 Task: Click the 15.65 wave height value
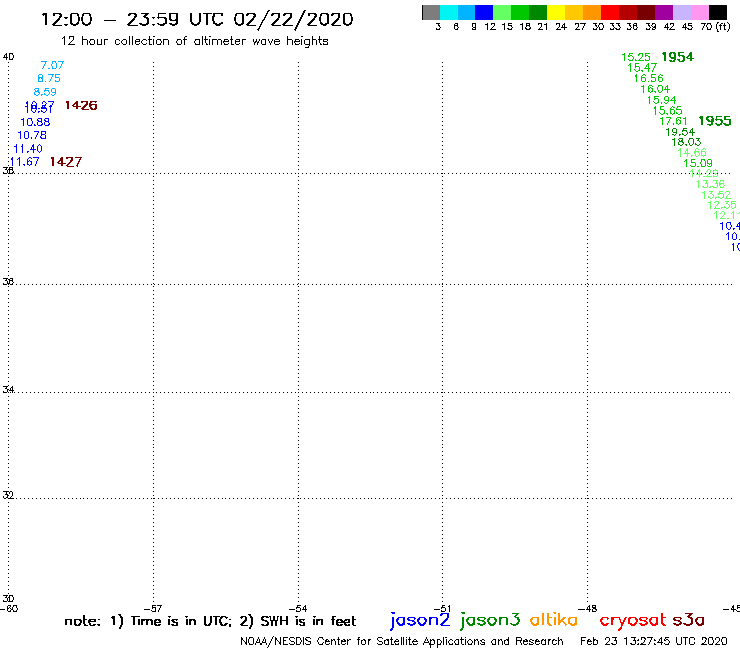click(x=667, y=110)
